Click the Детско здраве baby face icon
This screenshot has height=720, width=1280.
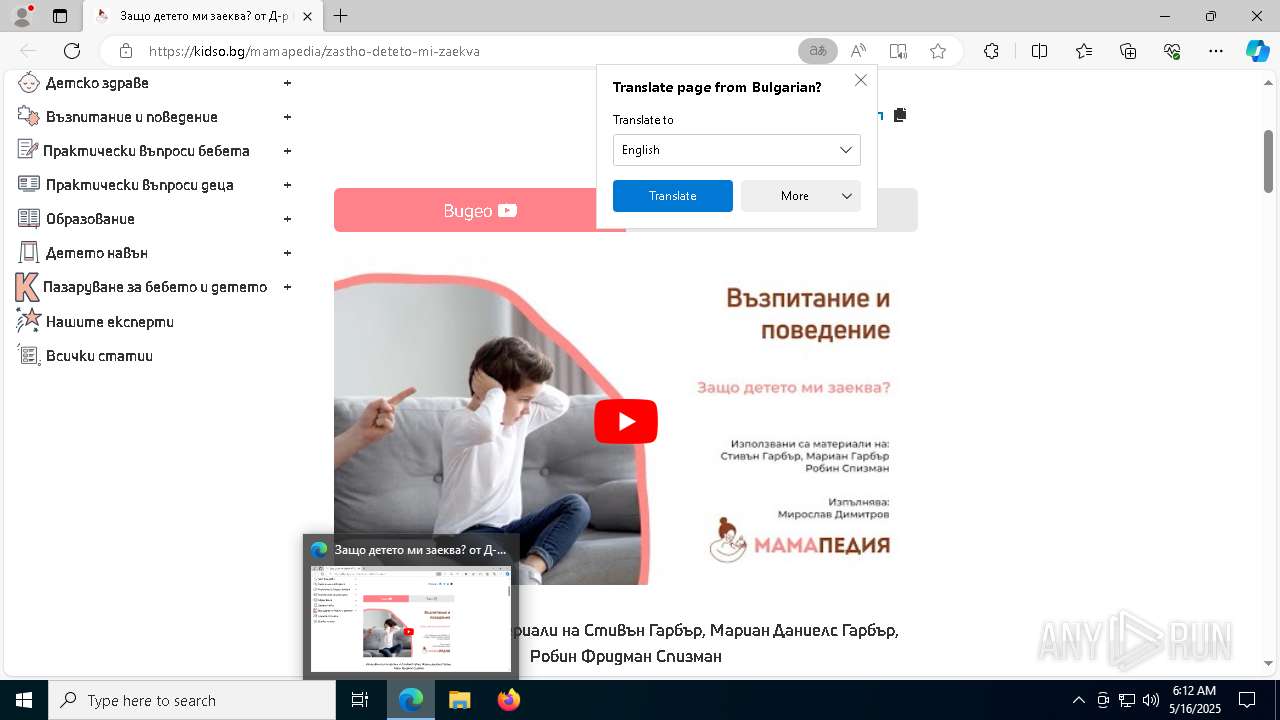(x=29, y=83)
